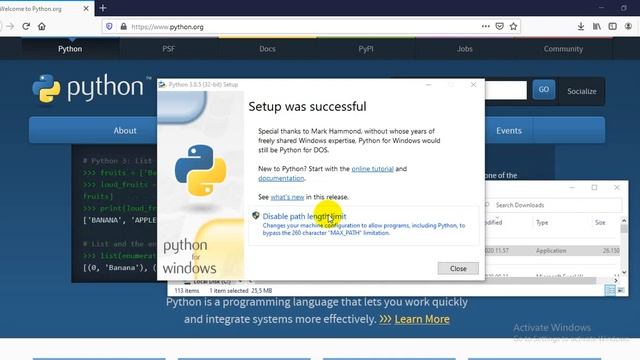Click the Save to Pocket icon

click(x=499, y=27)
